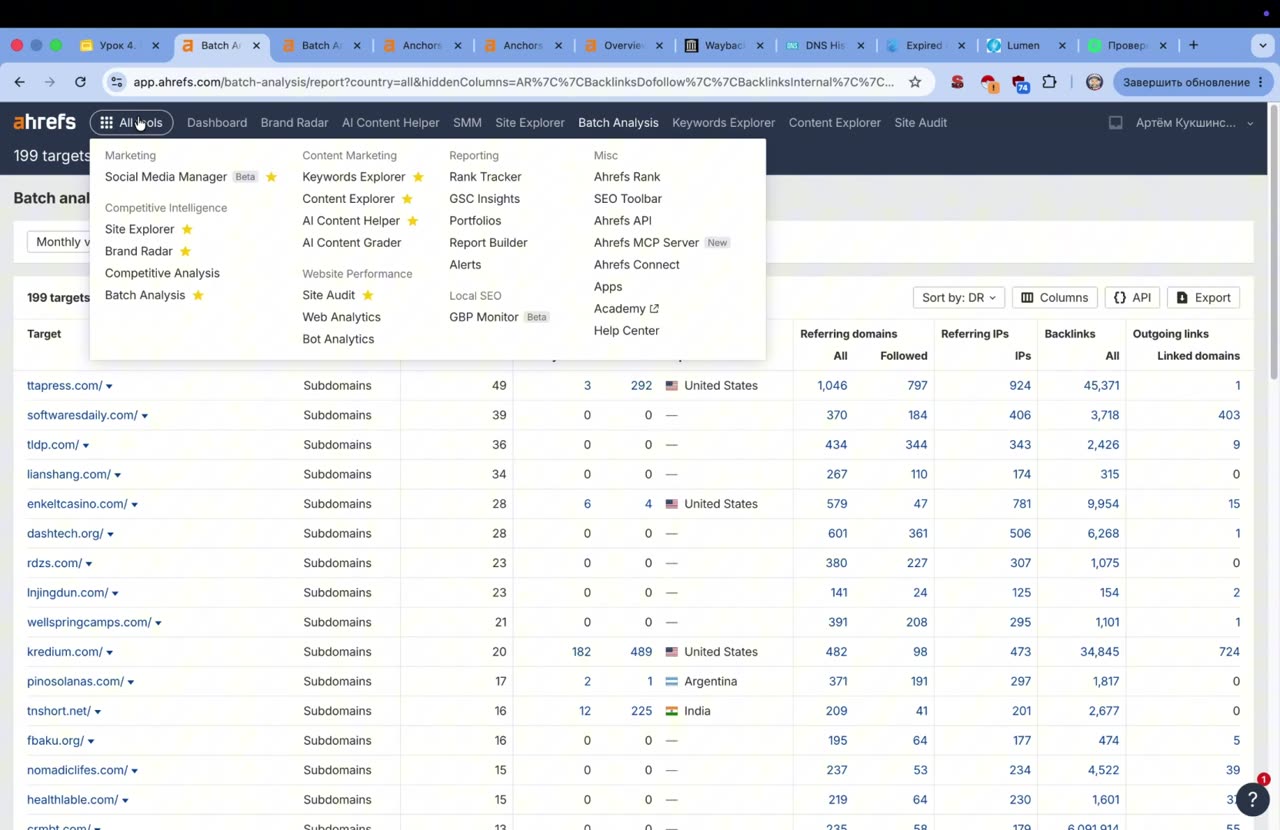The width and height of the screenshot is (1280, 830).
Task: Open Rank Tracker from the menu
Action: point(485,177)
